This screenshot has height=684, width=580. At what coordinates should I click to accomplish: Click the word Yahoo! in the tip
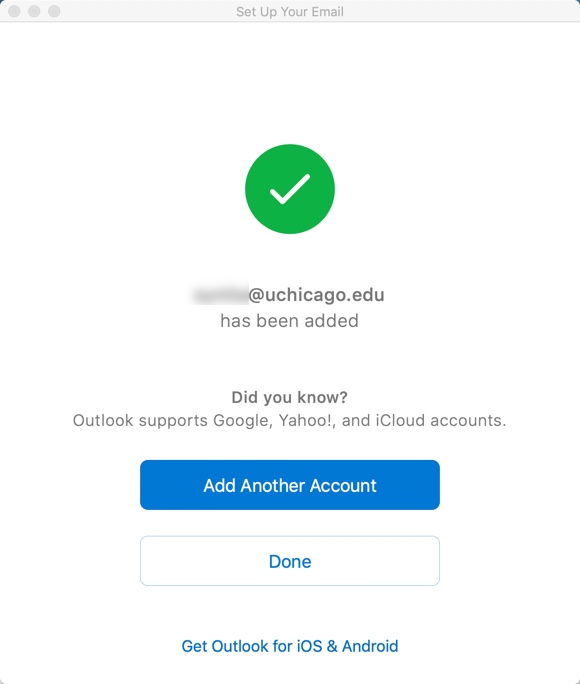pyautogui.click(x=307, y=421)
